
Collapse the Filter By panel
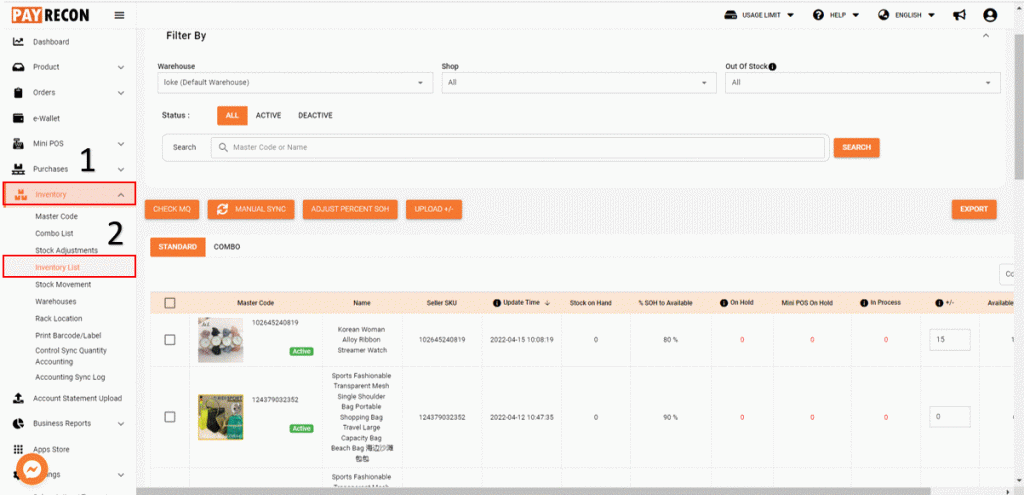tap(985, 35)
